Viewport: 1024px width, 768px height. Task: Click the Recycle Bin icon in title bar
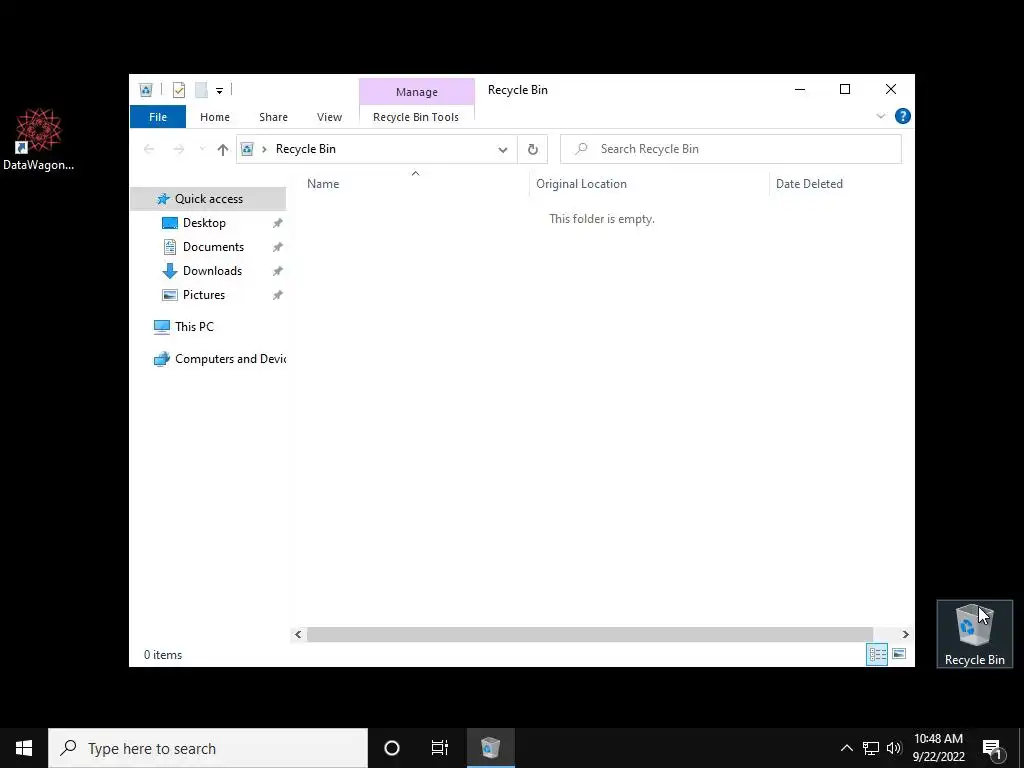click(x=146, y=90)
